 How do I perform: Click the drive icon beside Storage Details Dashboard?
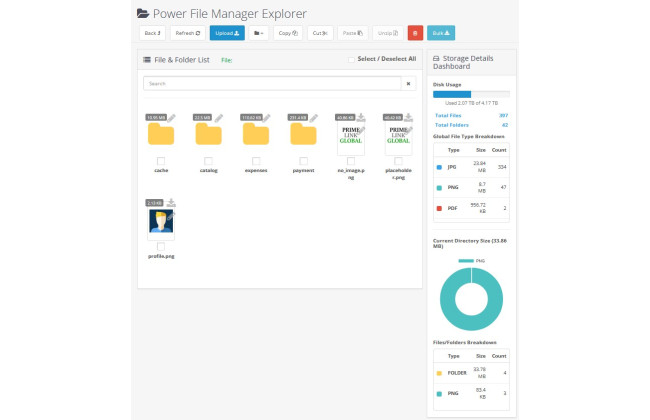tap(436, 58)
